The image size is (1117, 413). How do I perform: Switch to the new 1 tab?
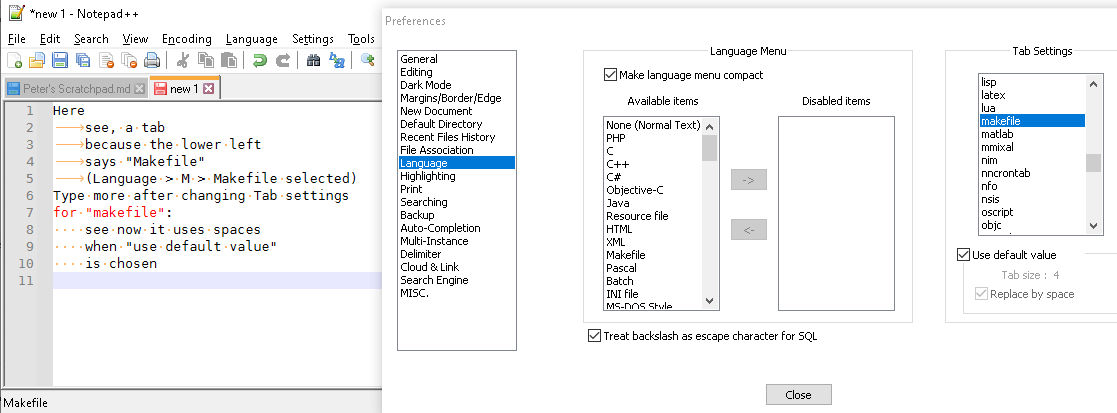185,88
